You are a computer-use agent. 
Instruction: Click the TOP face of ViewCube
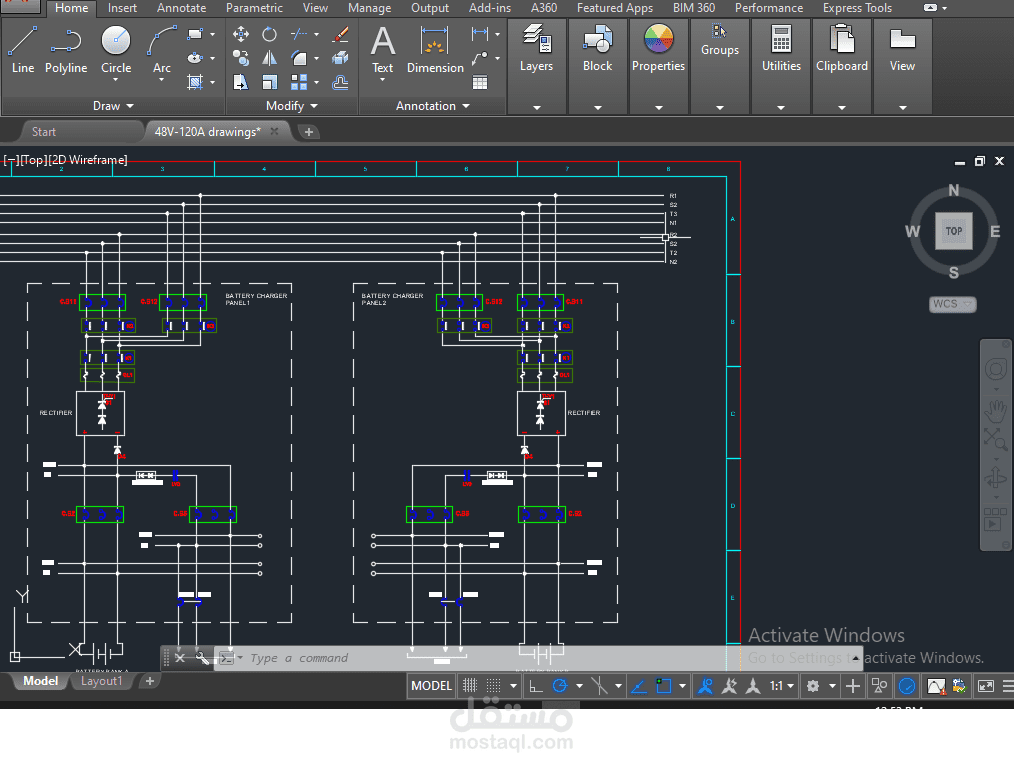[954, 231]
